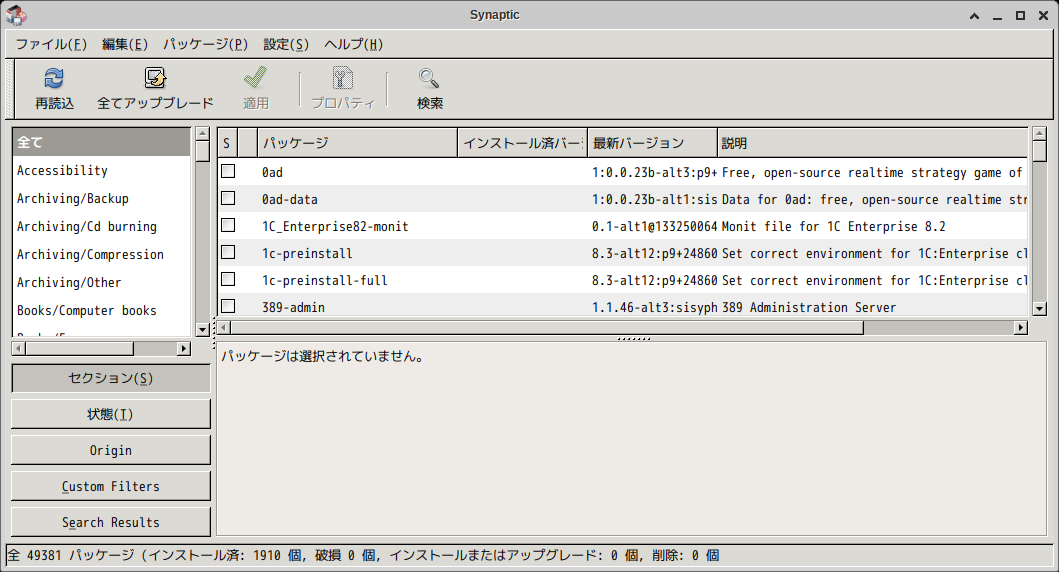Select the 全て section in sidebar
Viewport: 1059px width, 572px height.
click(x=101, y=142)
